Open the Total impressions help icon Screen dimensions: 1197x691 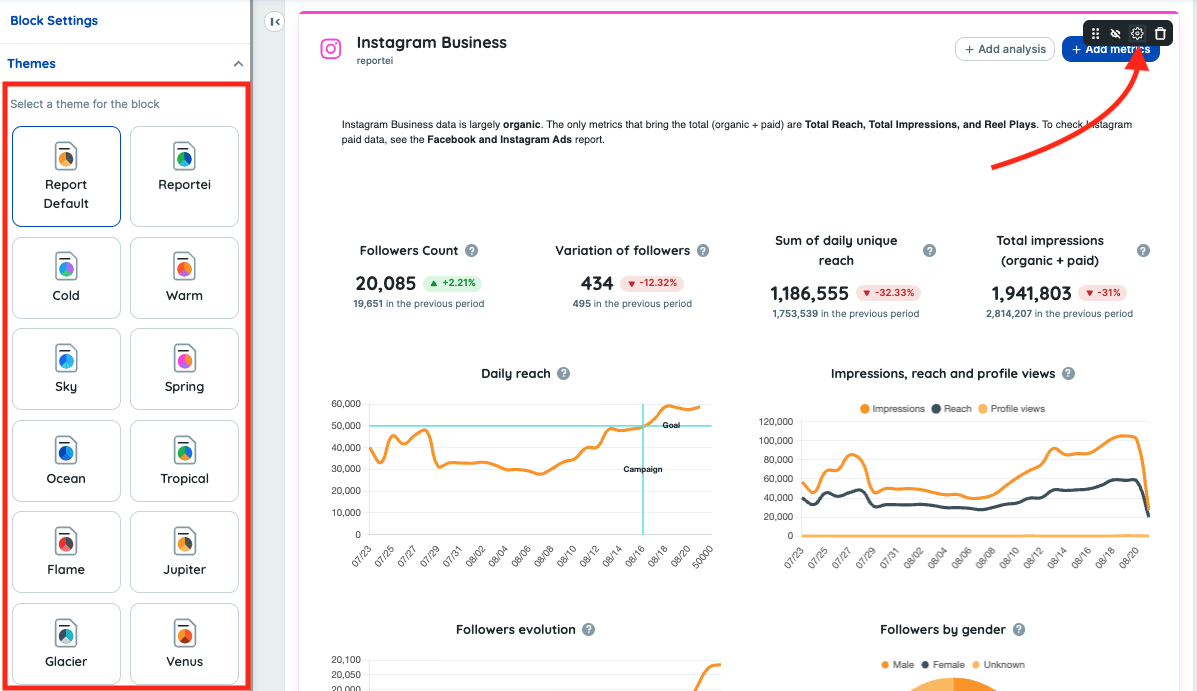click(x=1142, y=250)
